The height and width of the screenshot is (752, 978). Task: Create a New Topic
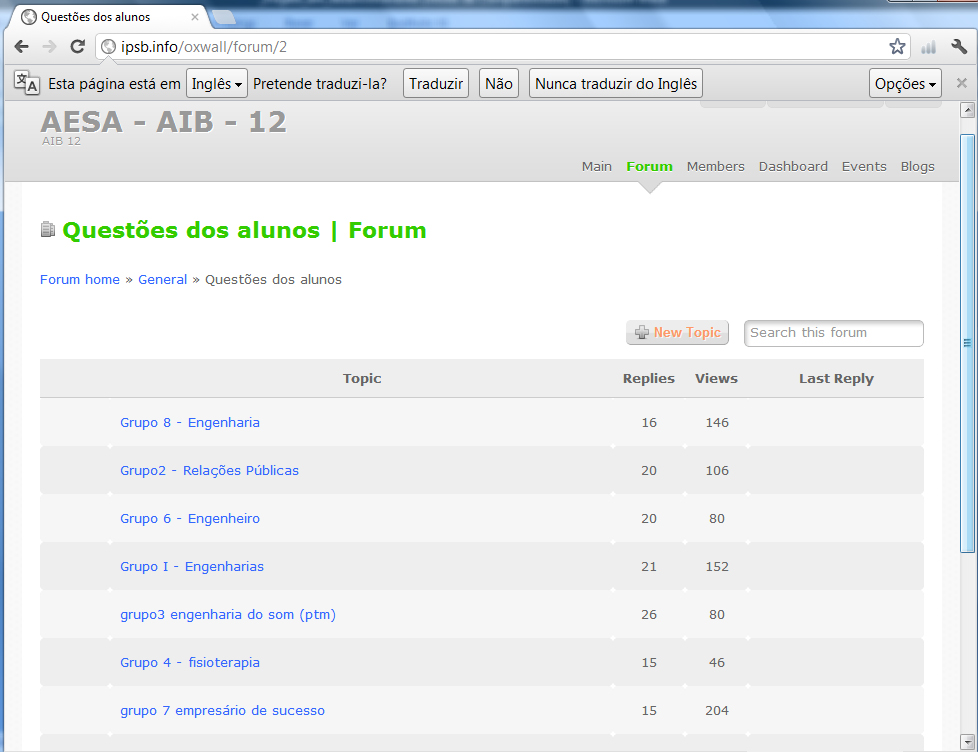click(x=677, y=333)
